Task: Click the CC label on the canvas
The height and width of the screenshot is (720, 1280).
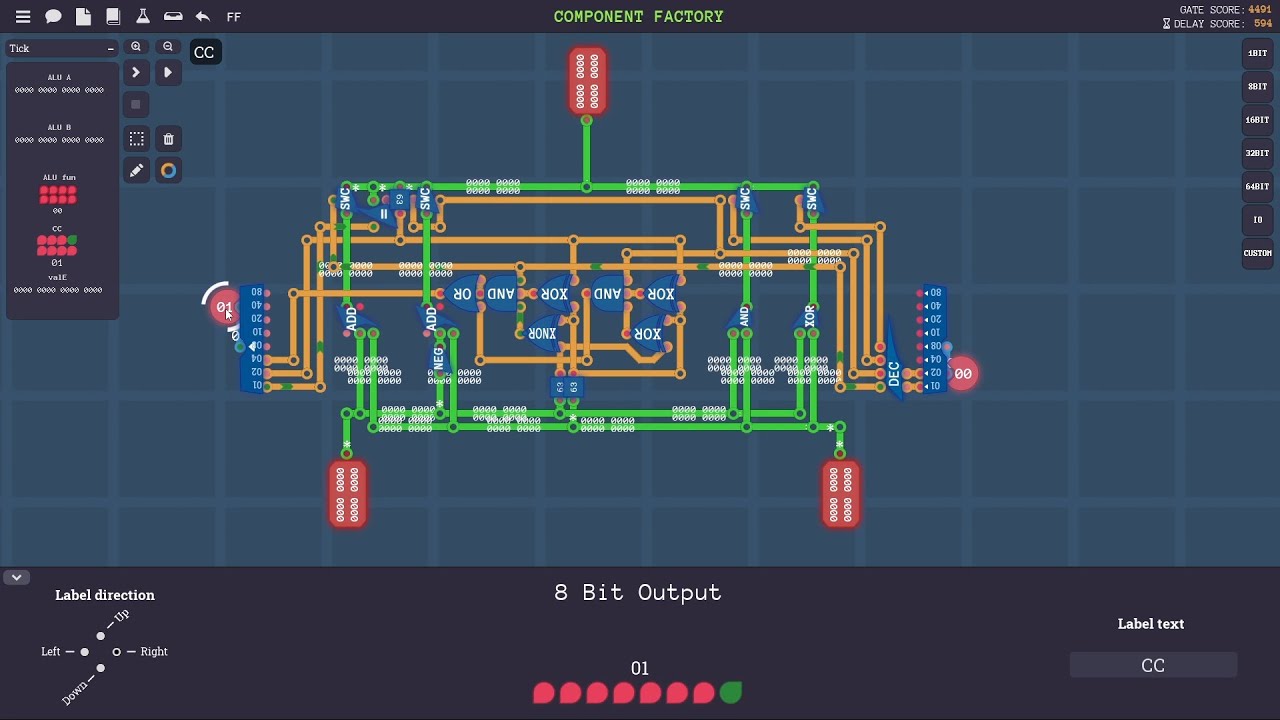Action: tap(204, 52)
